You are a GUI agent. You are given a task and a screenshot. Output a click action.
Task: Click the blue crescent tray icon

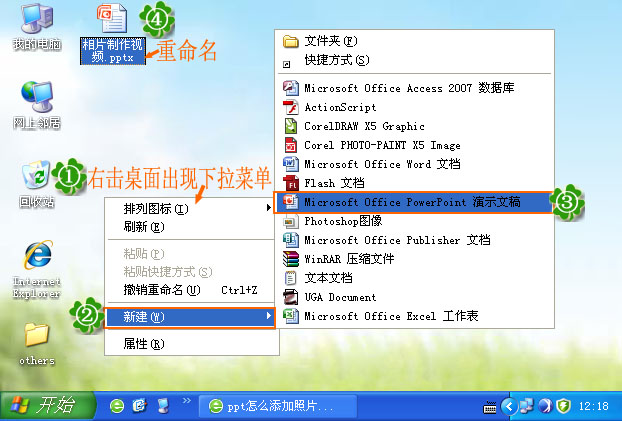545,406
